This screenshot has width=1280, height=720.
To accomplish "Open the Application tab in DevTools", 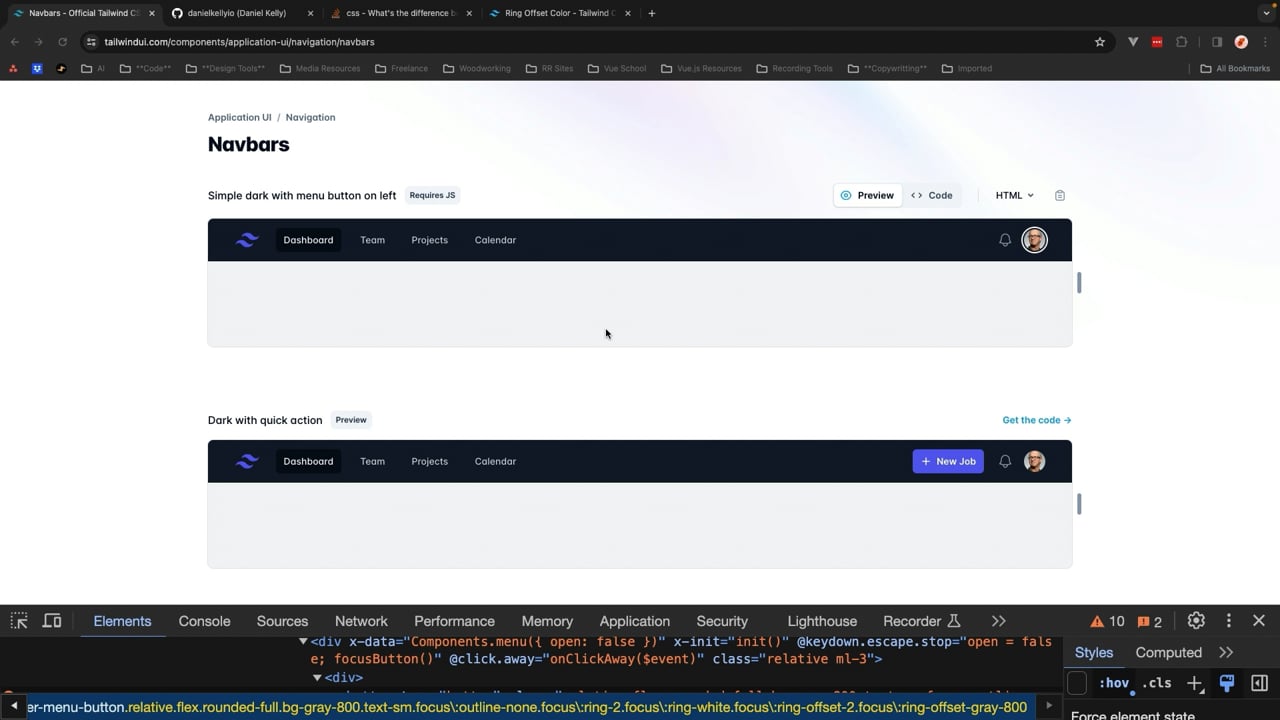I will point(634,621).
